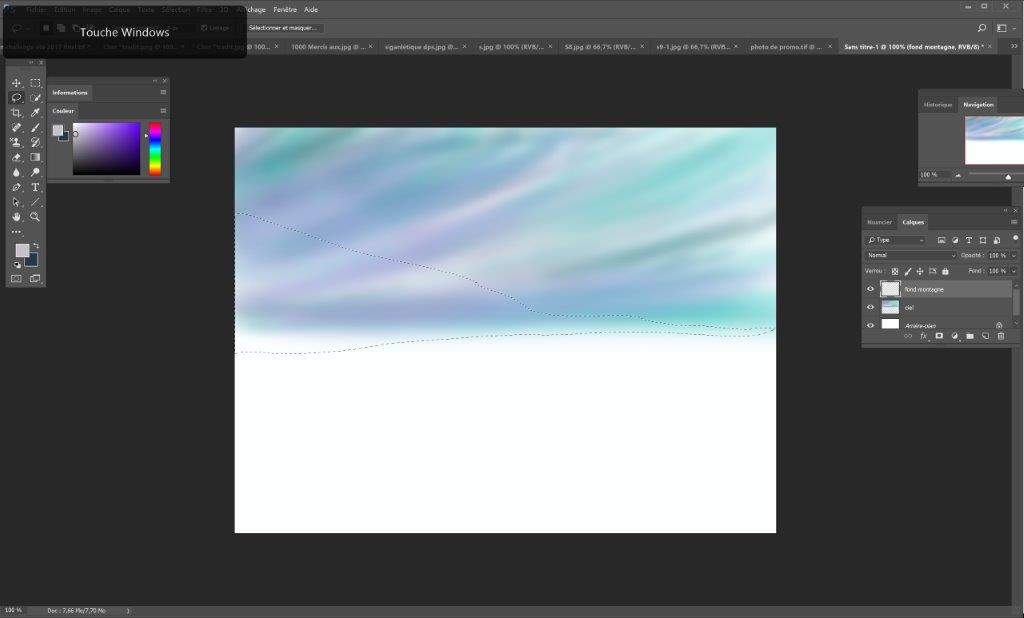Viewport: 1024px width, 618px height.
Task: Pick the Eyedropper tool
Action: 35,113
